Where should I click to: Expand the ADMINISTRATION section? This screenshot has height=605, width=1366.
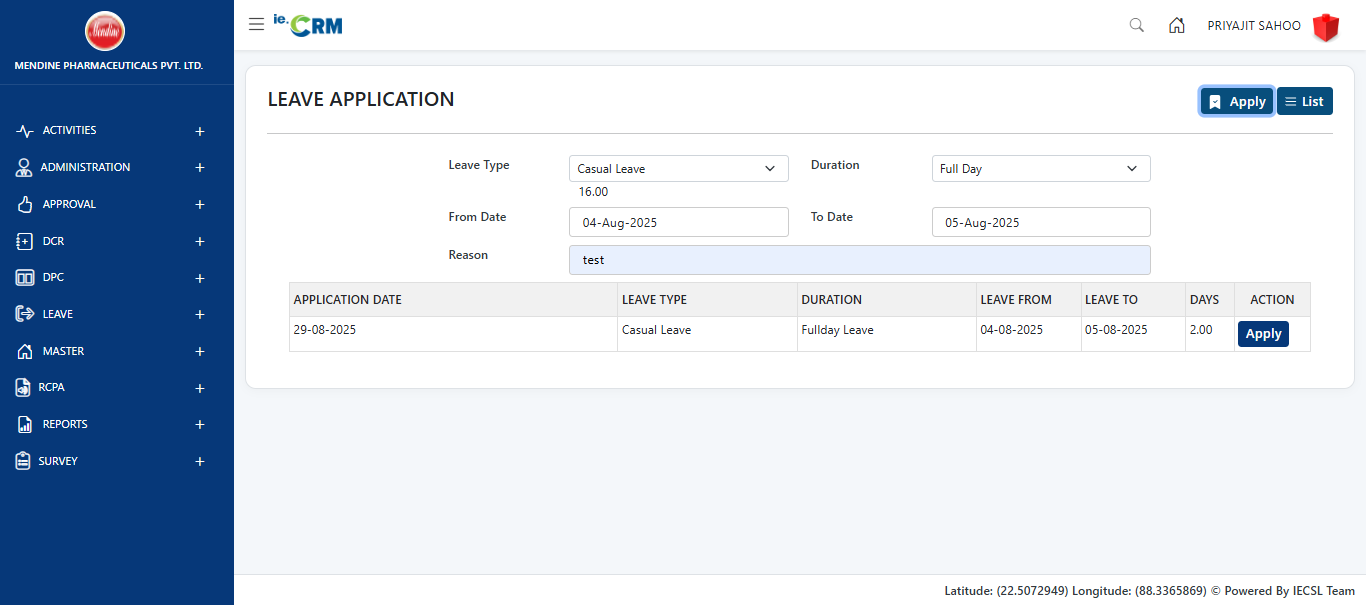coord(86,167)
